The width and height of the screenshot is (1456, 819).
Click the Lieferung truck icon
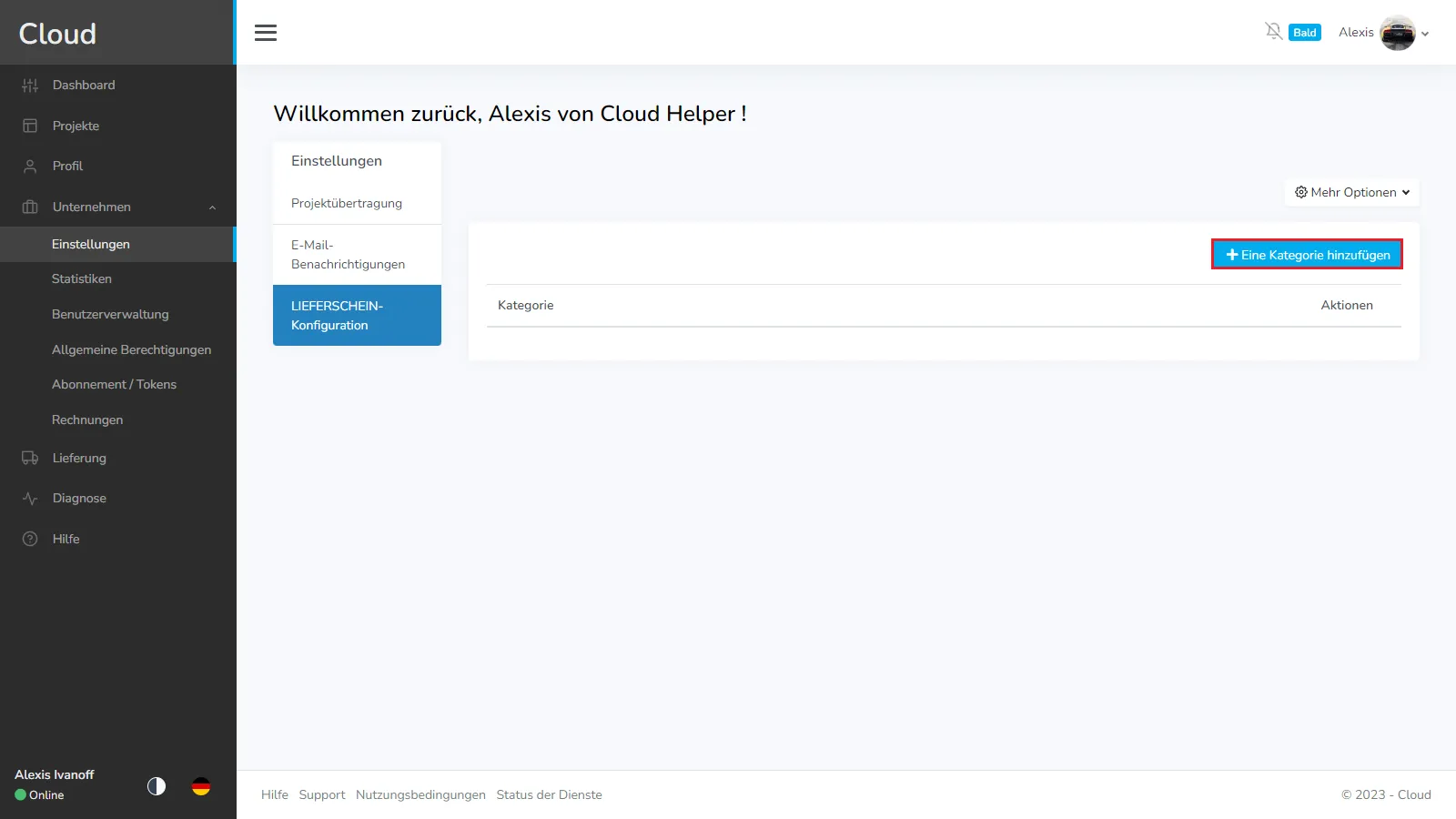tap(30, 458)
